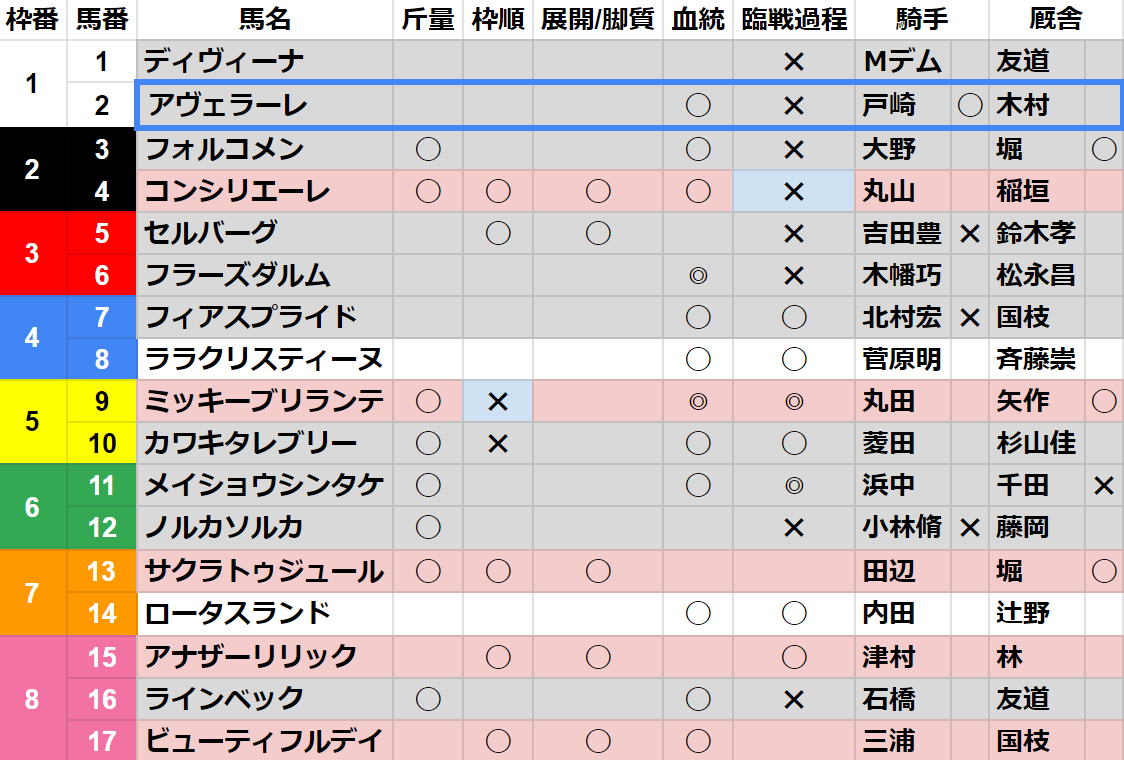This screenshot has width=1124, height=760.
Task: Click the pink highlight on アナザーリリック's row
Action: click(300, 658)
